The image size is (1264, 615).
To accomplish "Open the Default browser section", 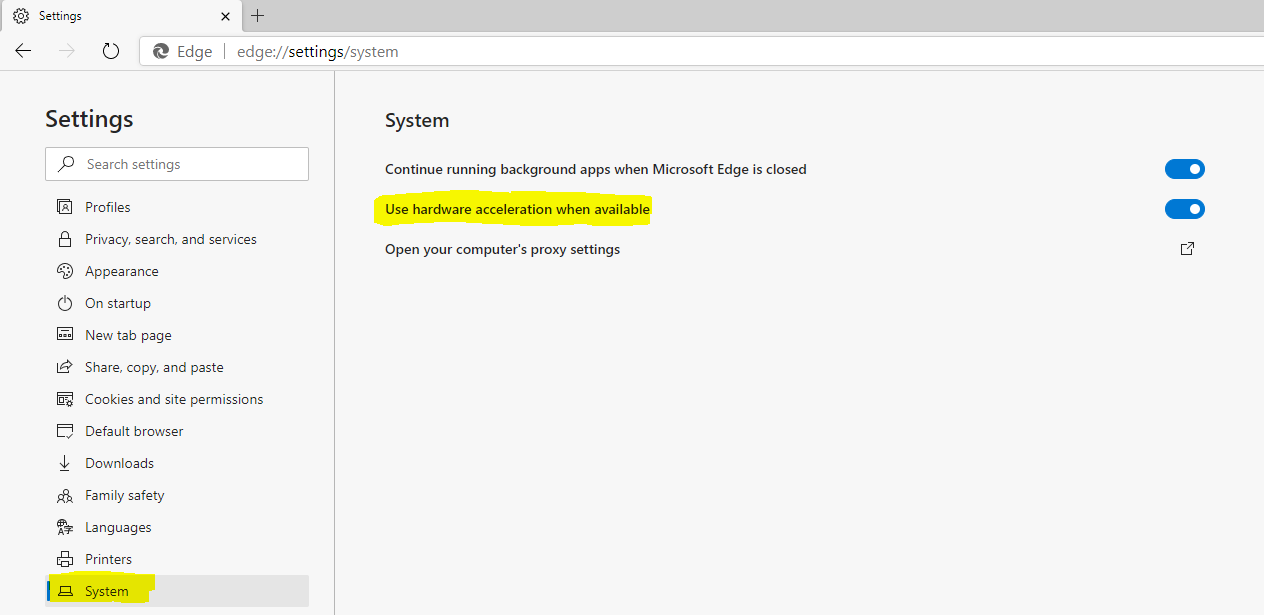I will pyautogui.click(x=133, y=430).
